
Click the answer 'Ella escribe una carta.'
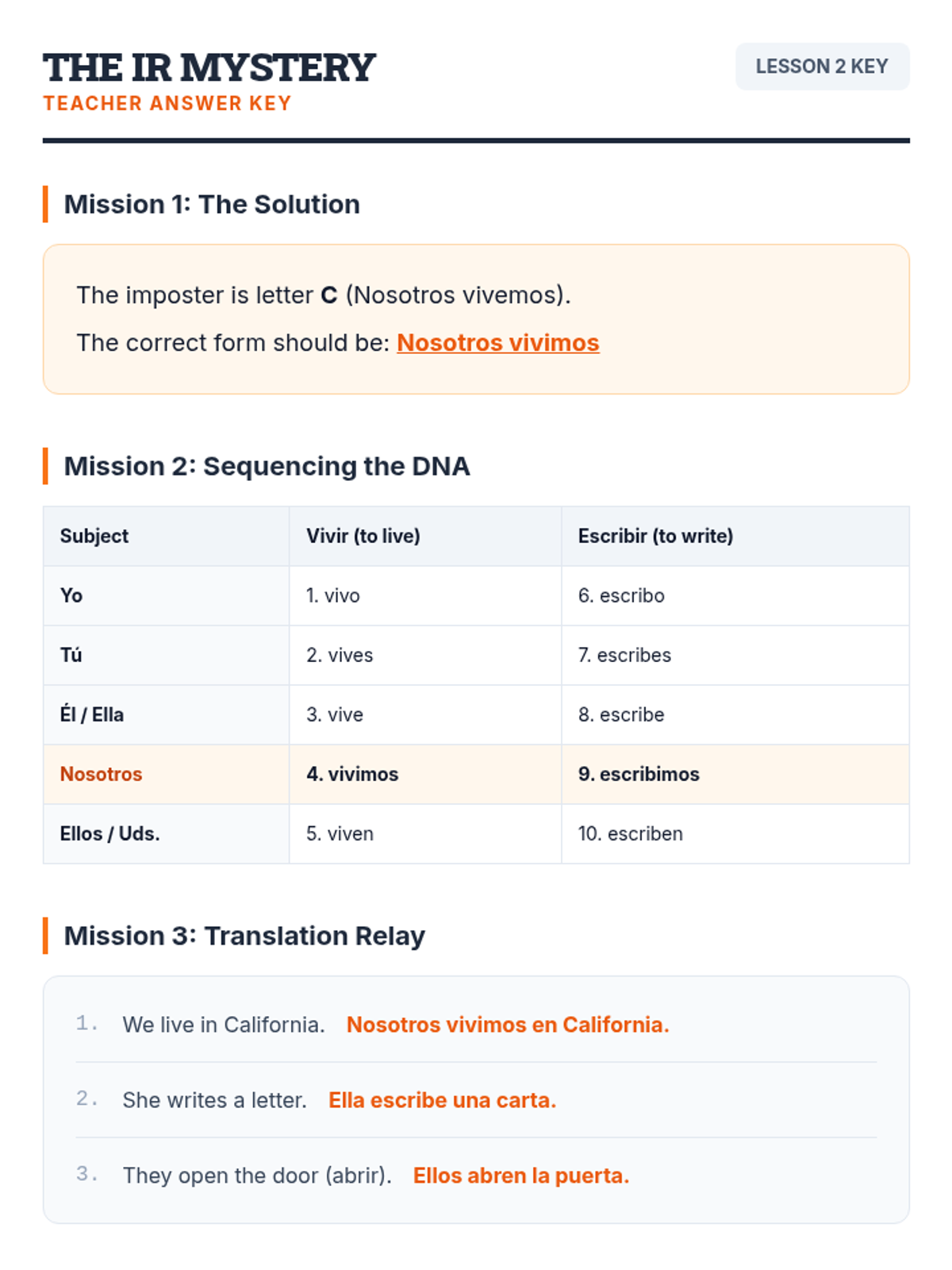click(x=442, y=1101)
